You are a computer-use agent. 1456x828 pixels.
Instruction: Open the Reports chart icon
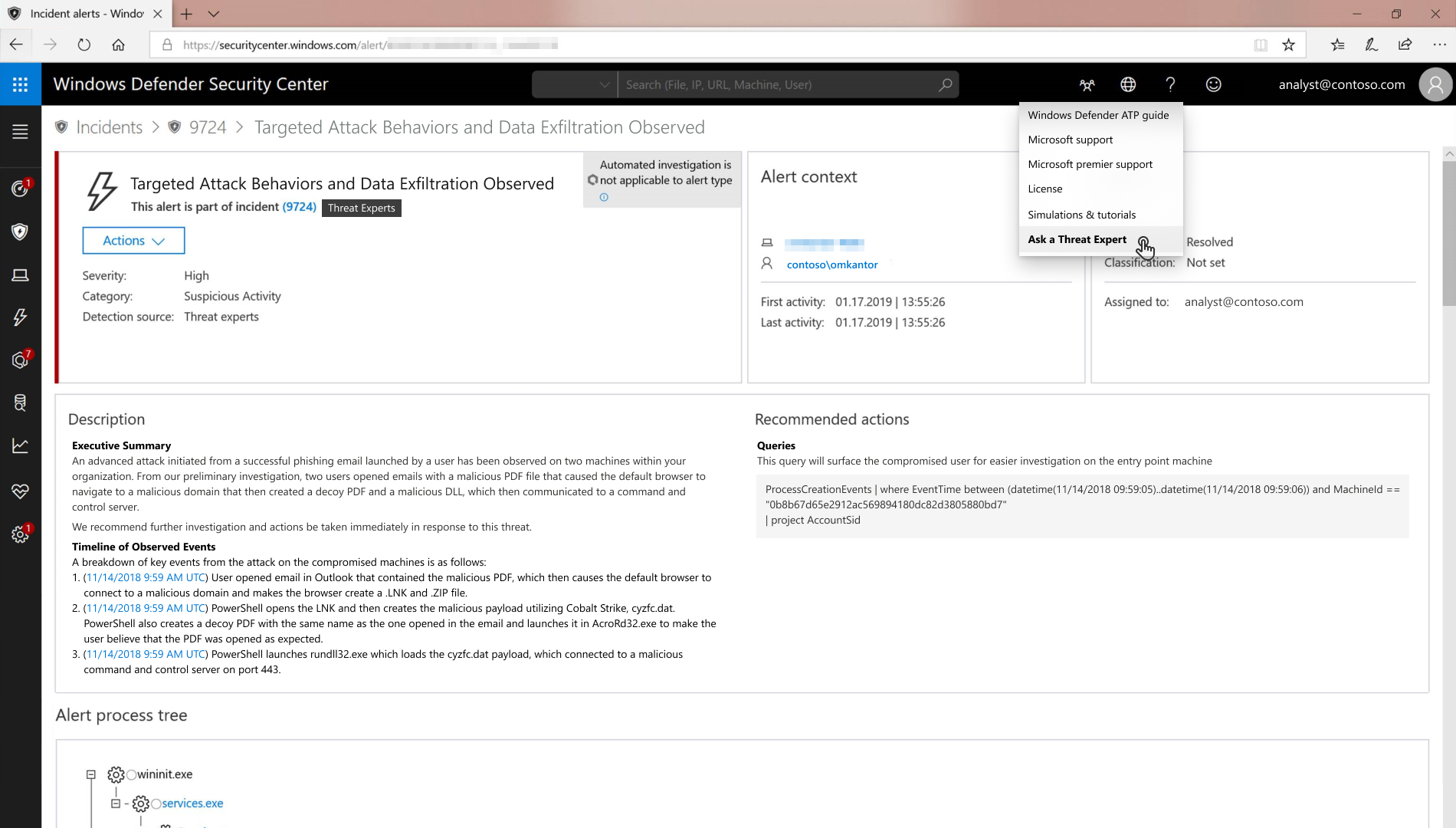[21, 445]
